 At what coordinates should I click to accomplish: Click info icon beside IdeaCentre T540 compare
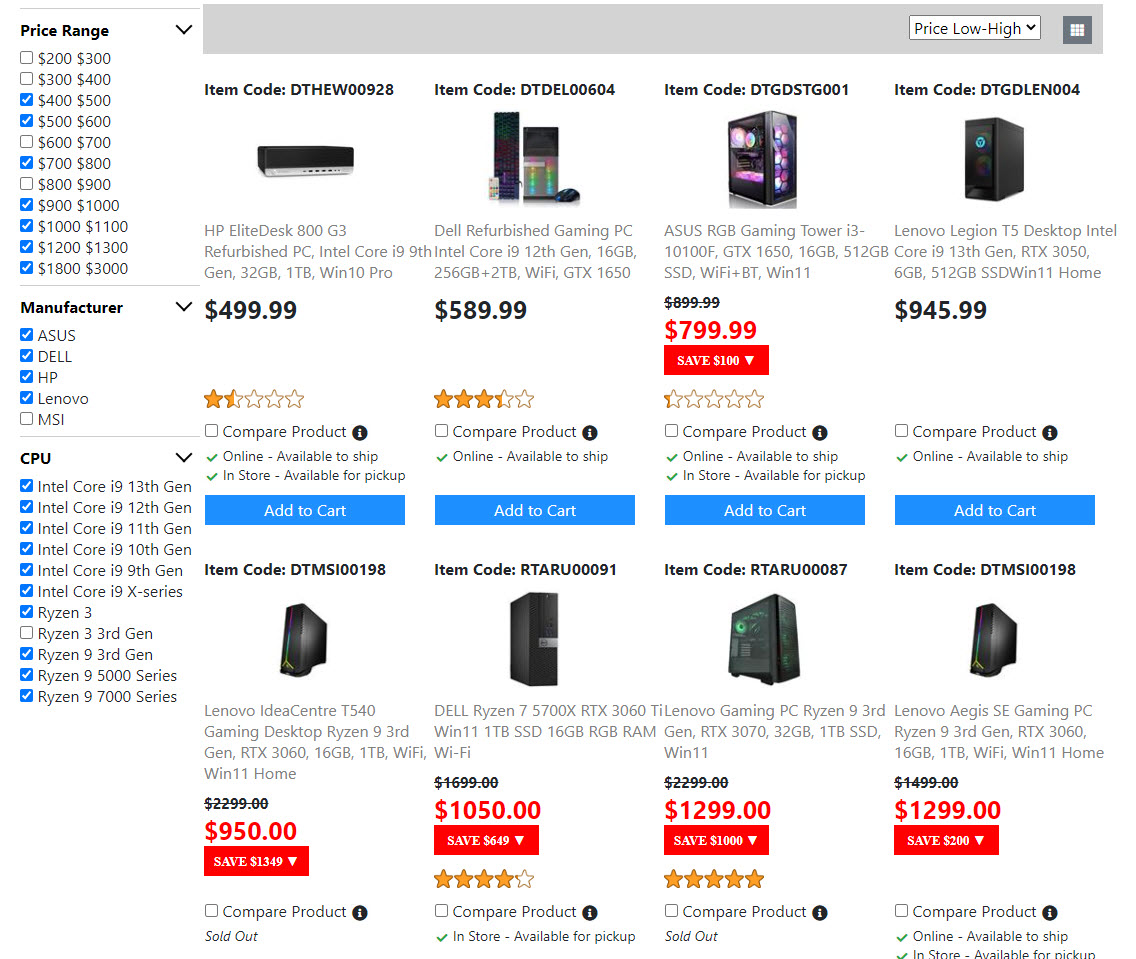360,913
